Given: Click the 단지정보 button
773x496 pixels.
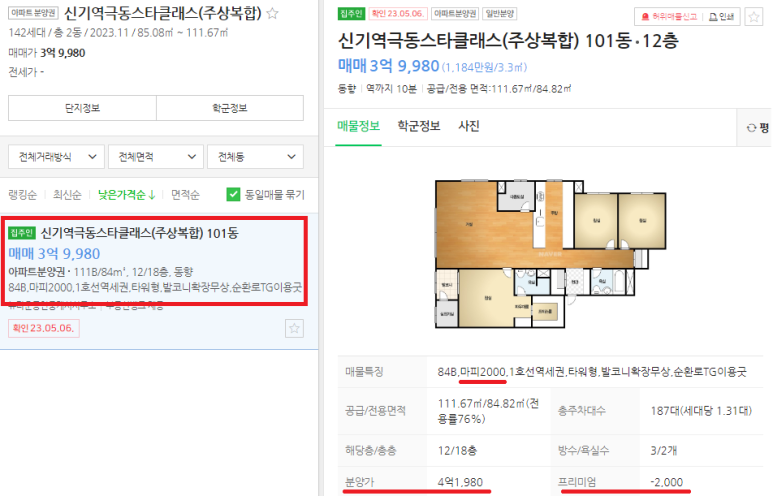Looking at the screenshot, I should click(82, 108).
